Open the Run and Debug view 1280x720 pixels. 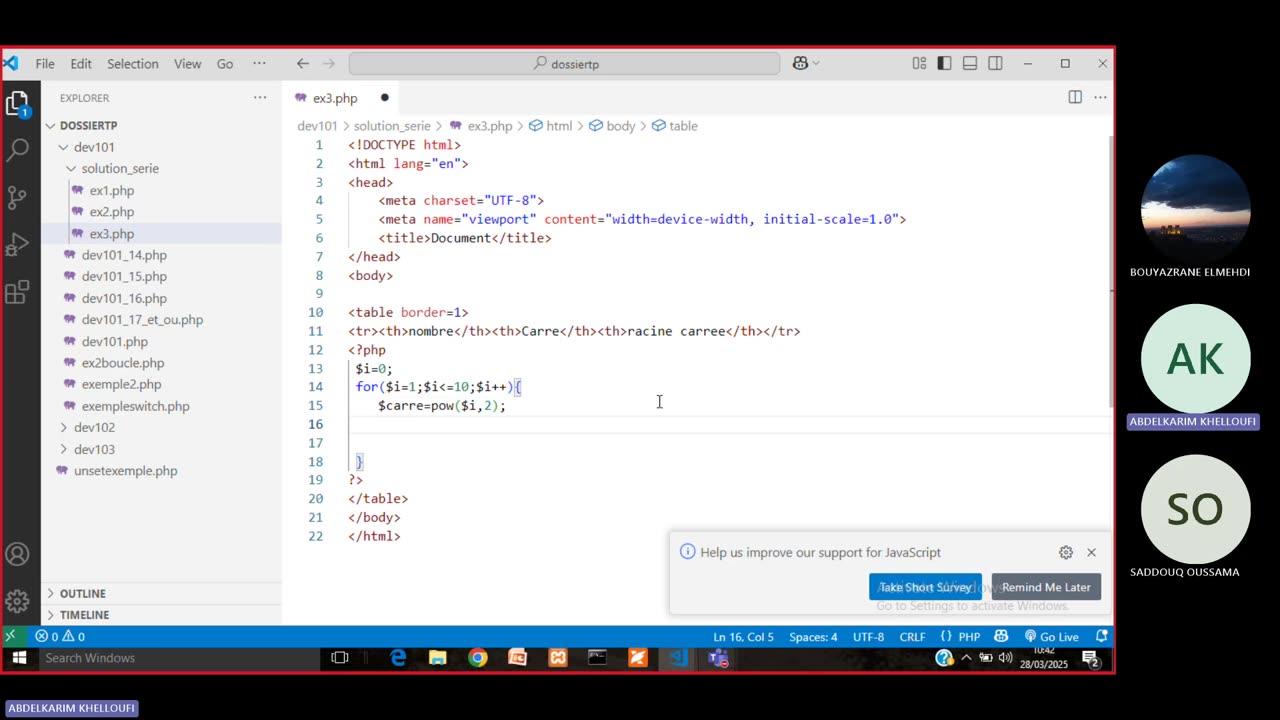click(17, 245)
